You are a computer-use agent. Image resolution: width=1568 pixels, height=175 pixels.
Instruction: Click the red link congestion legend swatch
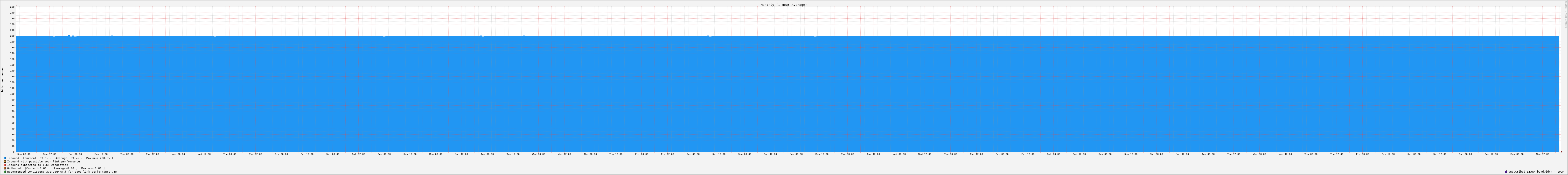coord(5,165)
